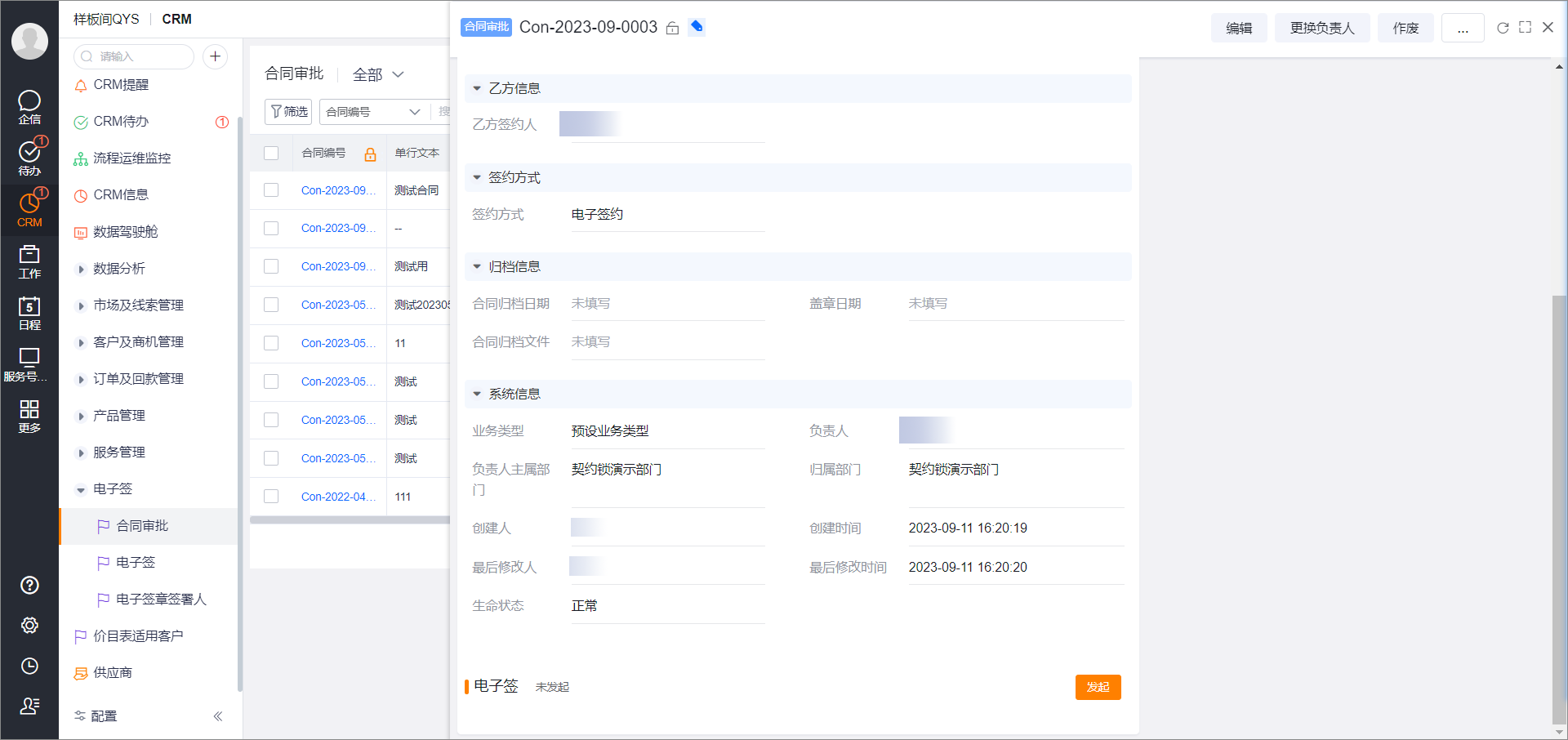Open 电子签章签署人 menu item

161,600
